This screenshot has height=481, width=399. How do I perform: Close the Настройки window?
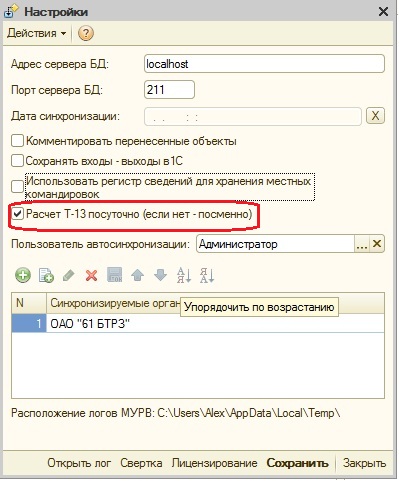click(383, 12)
